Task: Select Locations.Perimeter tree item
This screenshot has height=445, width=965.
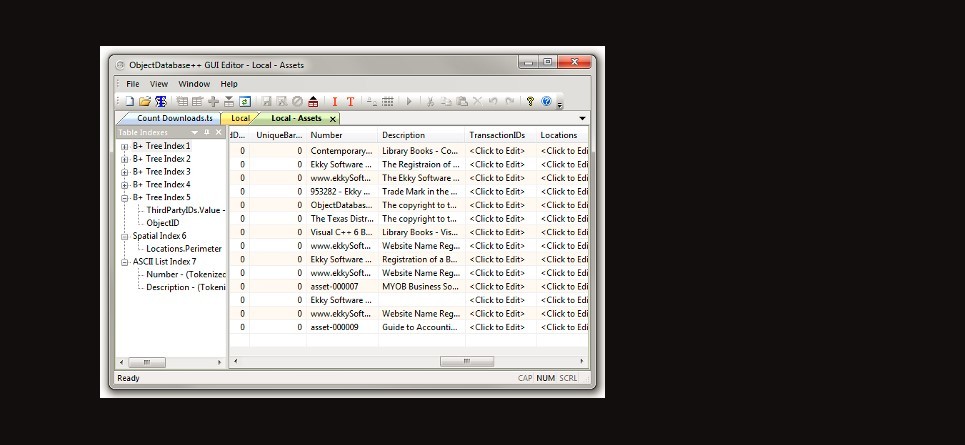Action: 184,249
